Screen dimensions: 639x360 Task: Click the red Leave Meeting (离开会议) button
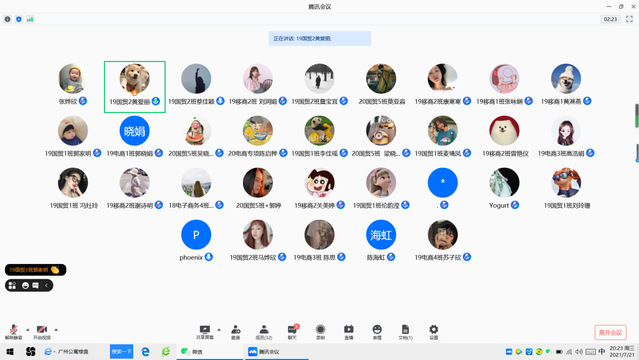610,332
